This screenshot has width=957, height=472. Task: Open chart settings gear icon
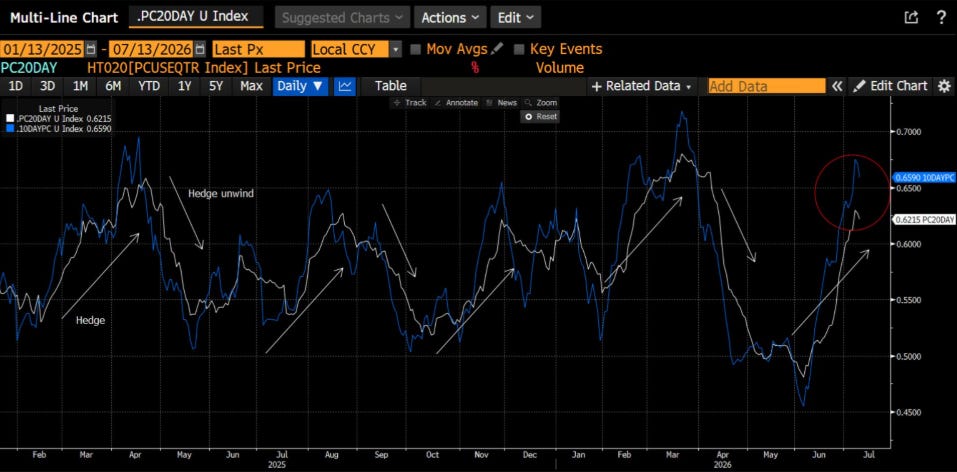tap(944, 86)
